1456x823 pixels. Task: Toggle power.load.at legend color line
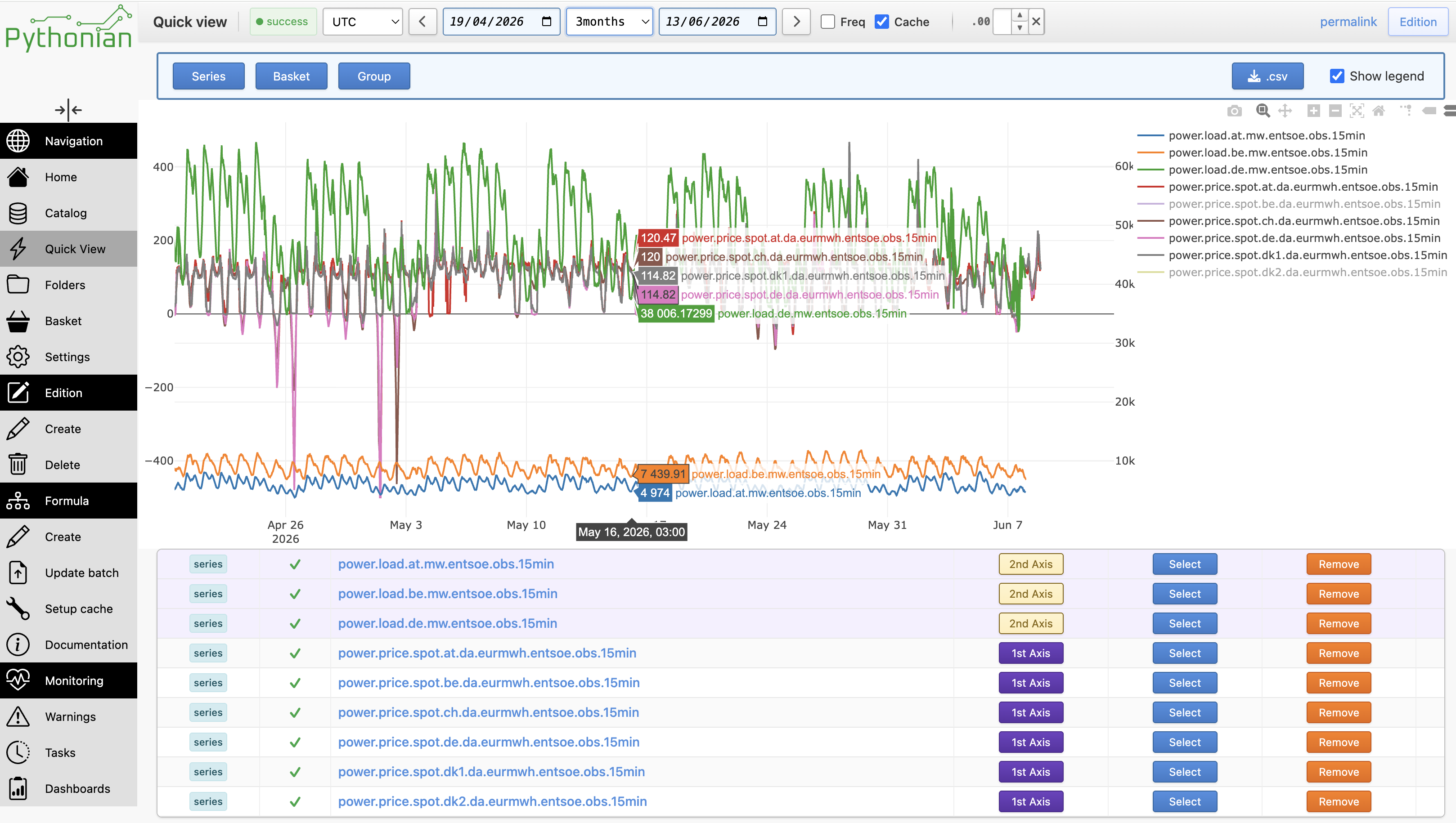[x=1150, y=136]
